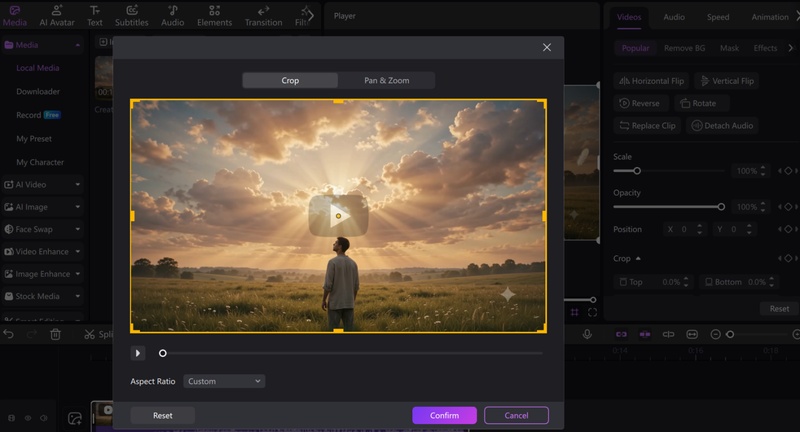Play the preview with the center play button
Image resolution: width=800 pixels, height=432 pixels.
(338, 216)
